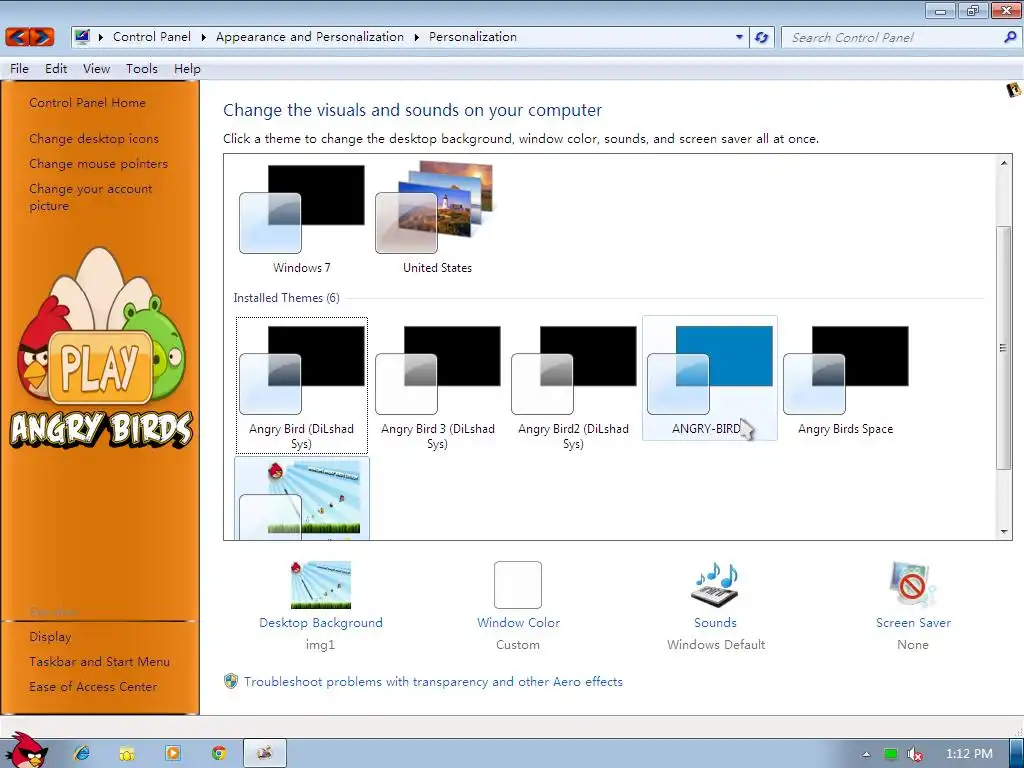
Task: Click Change your account picture link
Action: 91,197
